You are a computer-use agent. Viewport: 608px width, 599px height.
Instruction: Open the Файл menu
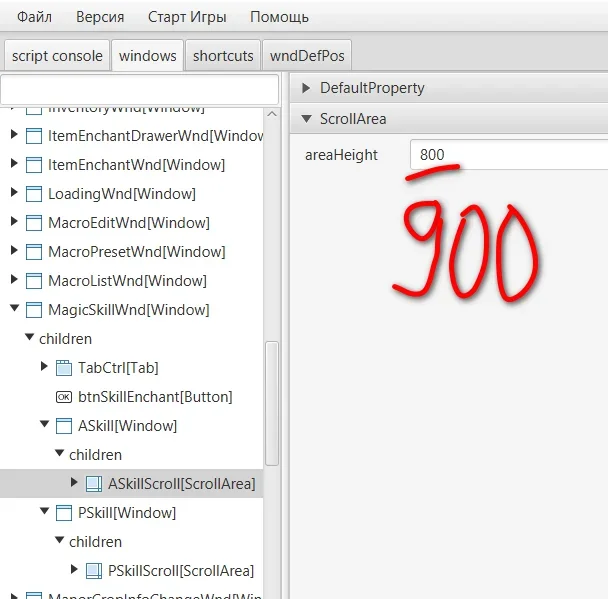tap(34, 17)
